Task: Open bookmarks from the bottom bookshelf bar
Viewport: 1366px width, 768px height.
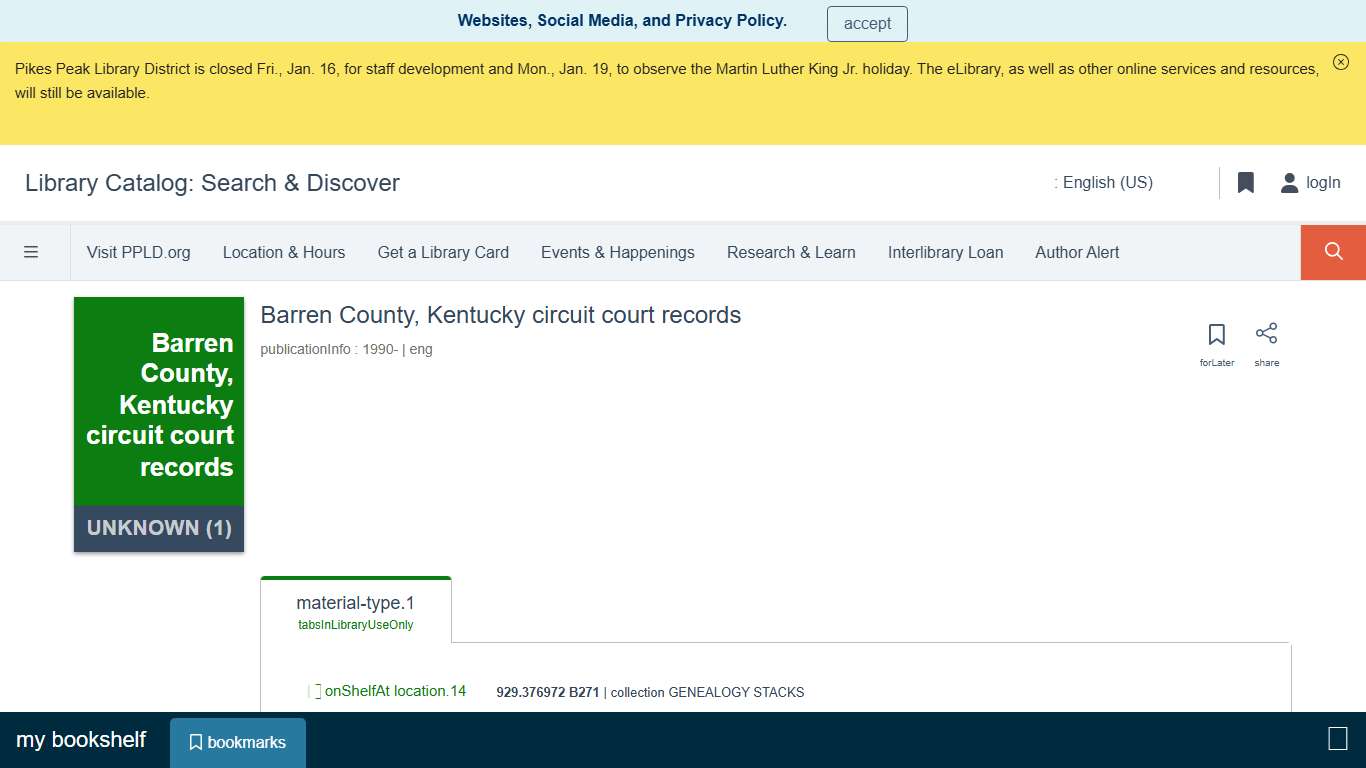Action: tap(237, 741)
